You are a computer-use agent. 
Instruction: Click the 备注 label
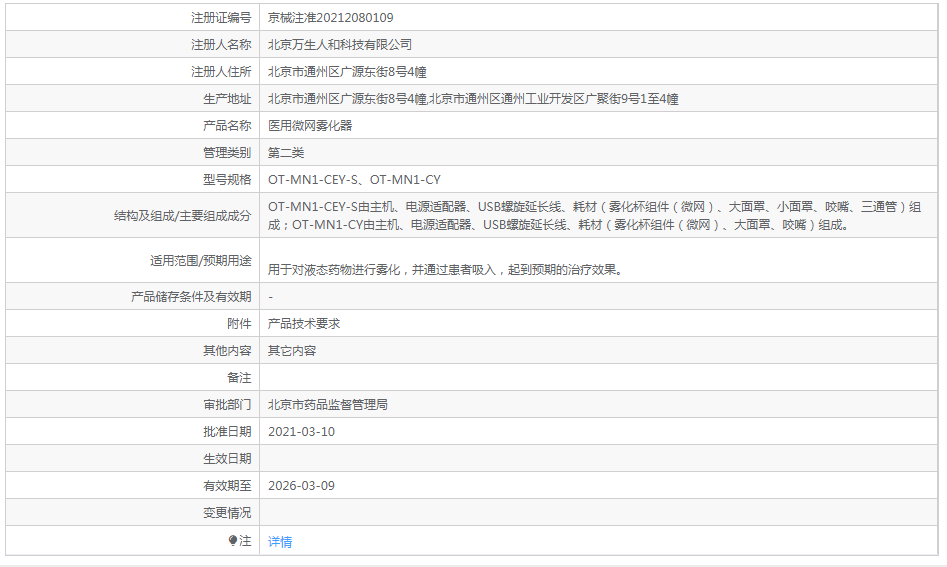(x=239, y=377)
